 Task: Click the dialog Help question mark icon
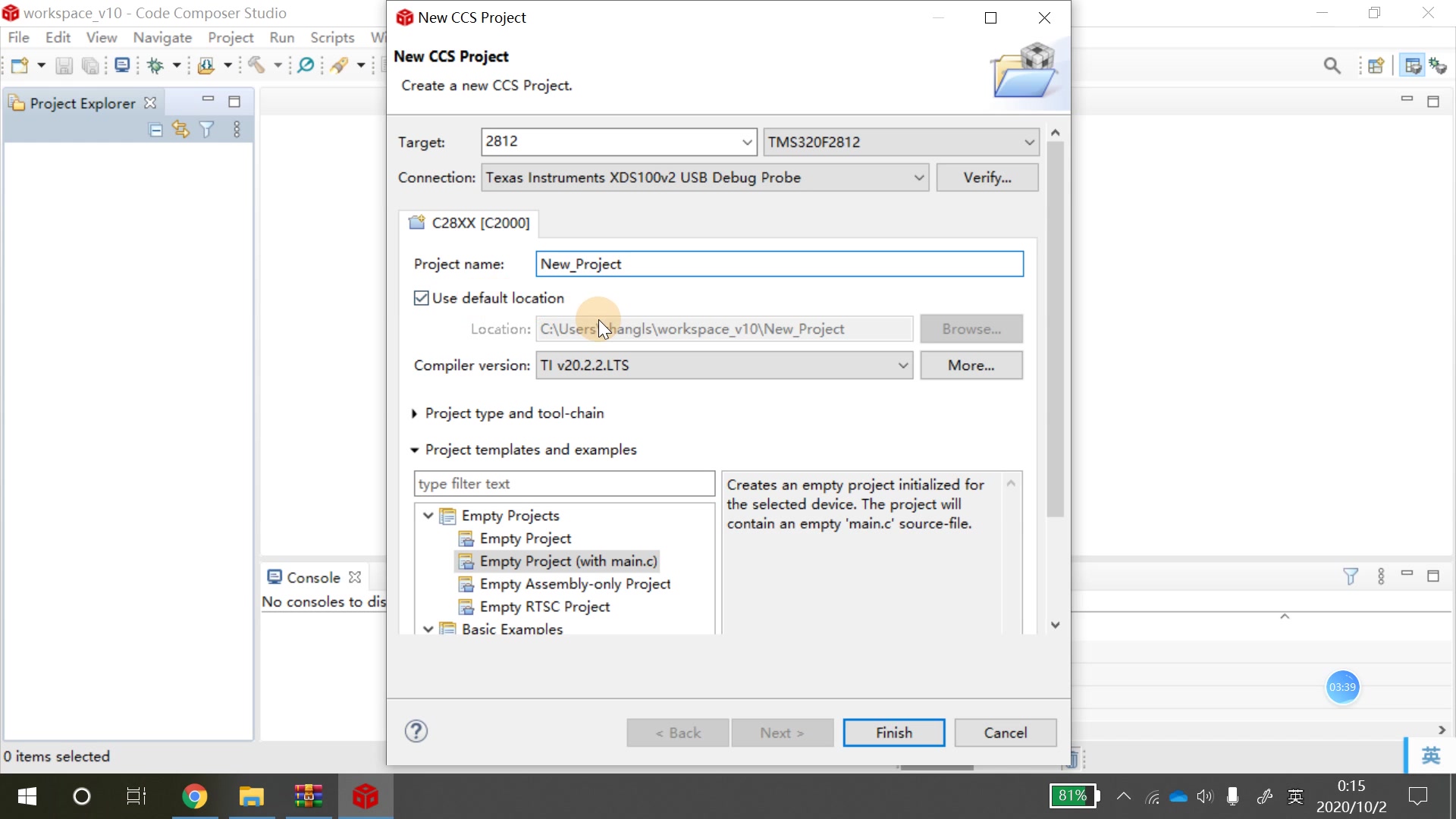(x=416, y=732)
